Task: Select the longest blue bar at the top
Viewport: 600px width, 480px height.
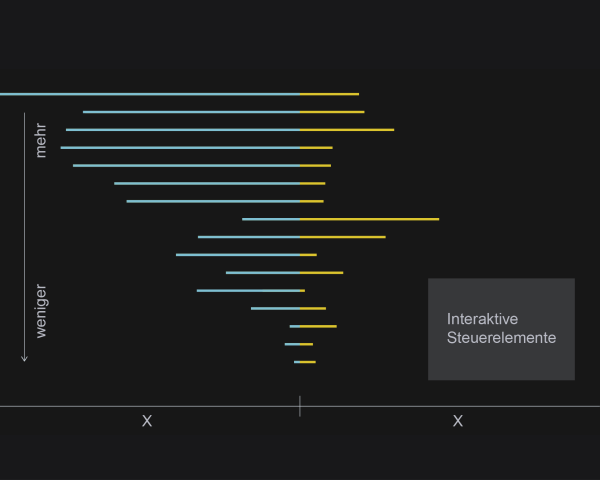Action: point(150,94)
